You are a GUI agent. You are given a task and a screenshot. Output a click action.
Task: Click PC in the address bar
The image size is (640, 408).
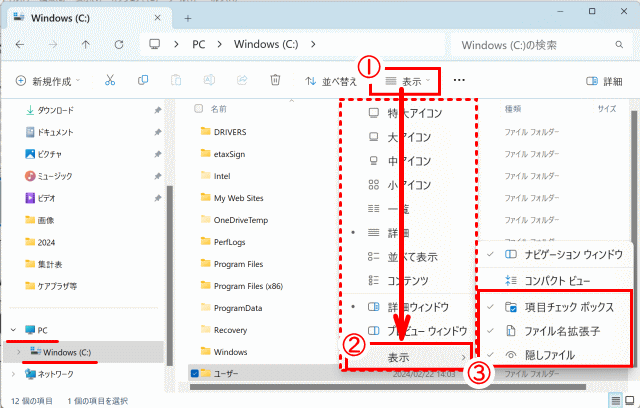tap(199, 44)
